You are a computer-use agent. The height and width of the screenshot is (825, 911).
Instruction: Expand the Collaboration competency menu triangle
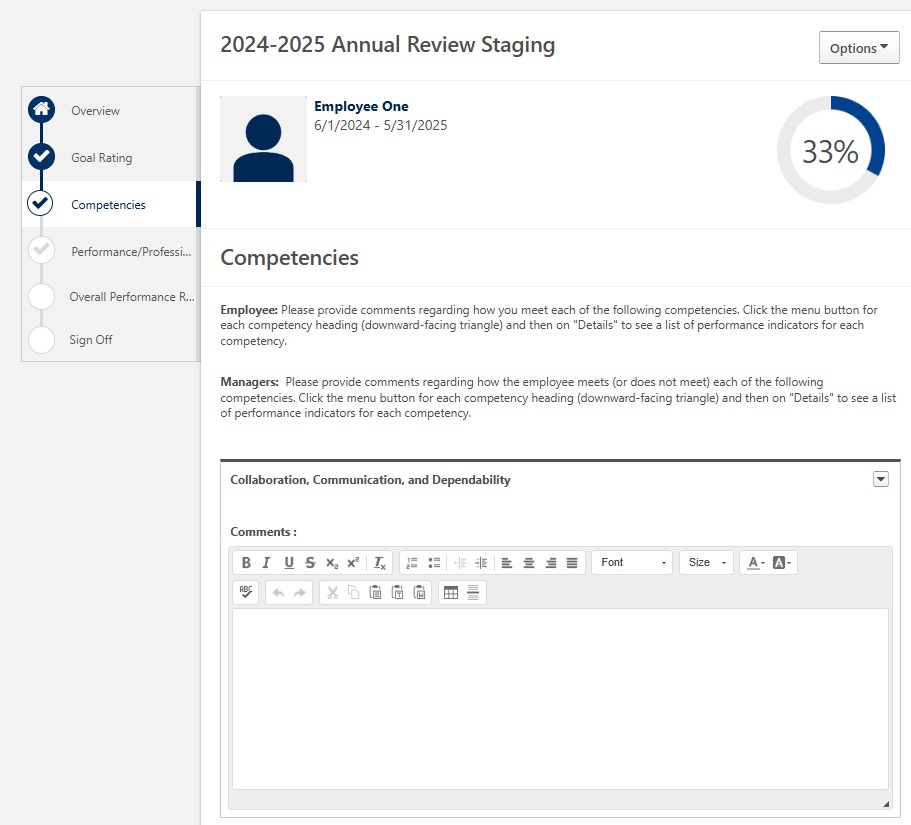(x=881, y=479)
